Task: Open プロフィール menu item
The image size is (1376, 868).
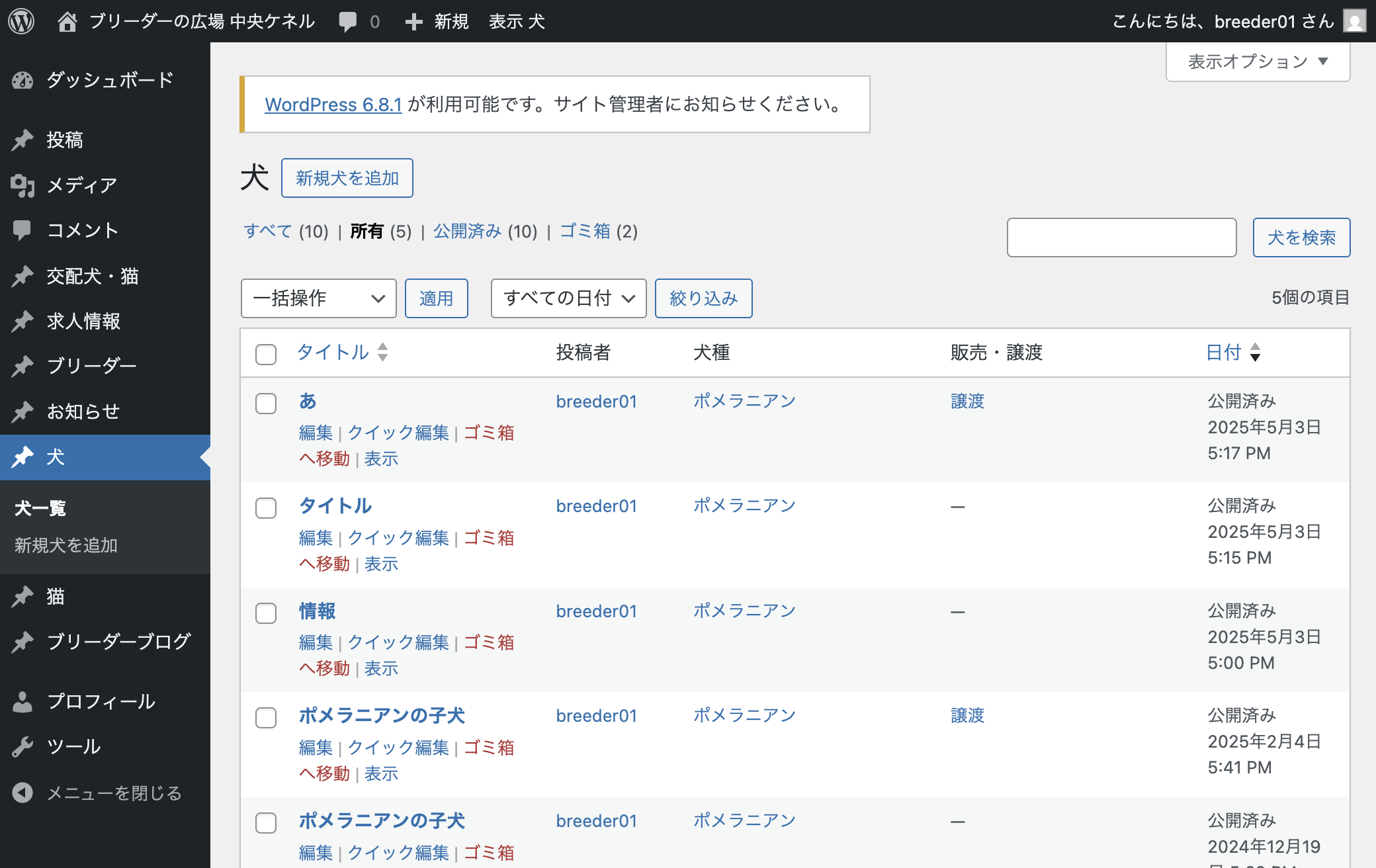Action: (x=105, y=701)
